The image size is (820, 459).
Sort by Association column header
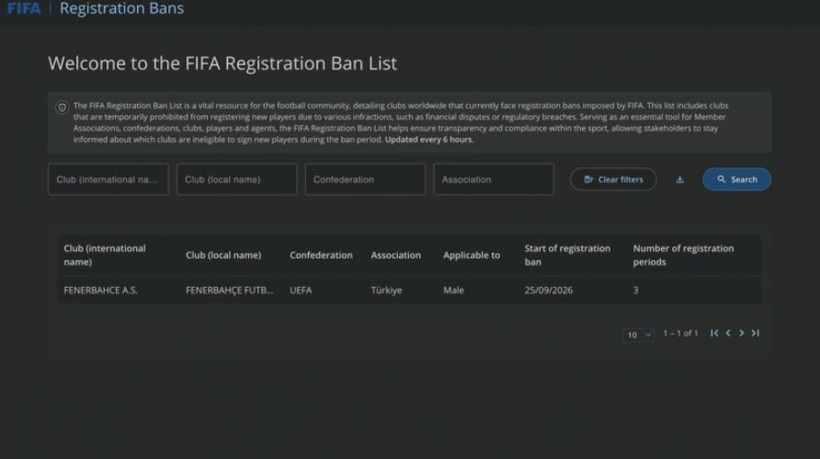pyautogui.click(x=396, y=255)
